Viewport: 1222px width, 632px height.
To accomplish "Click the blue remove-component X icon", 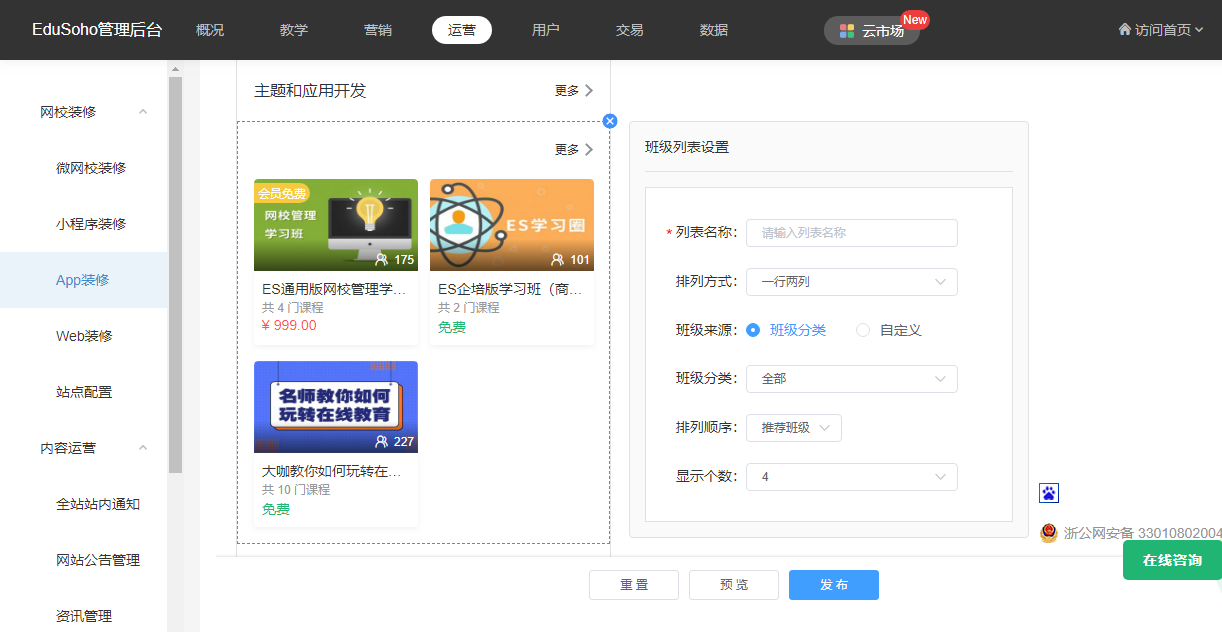I will click(x=610, y=121).
